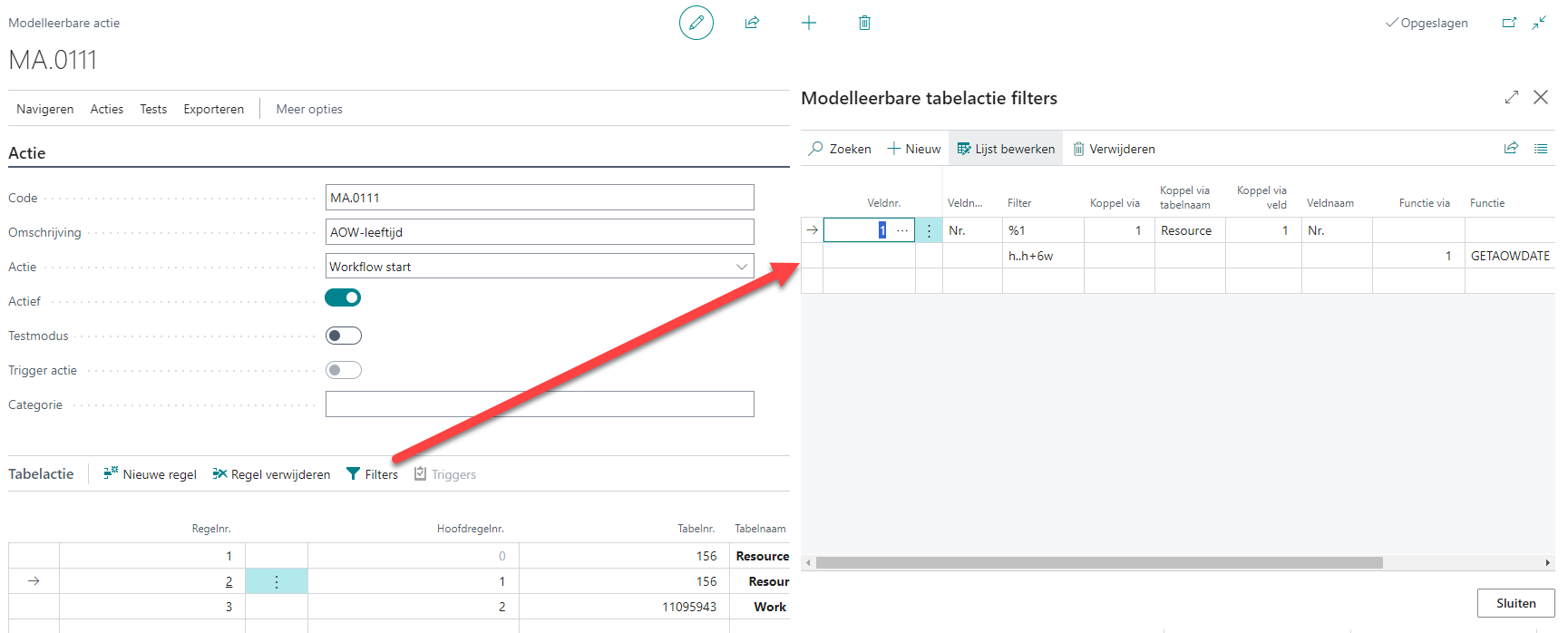Click share icon in filters toolbar
The height and width of the screenshot is (633, 1568).
click(1511, 149)
